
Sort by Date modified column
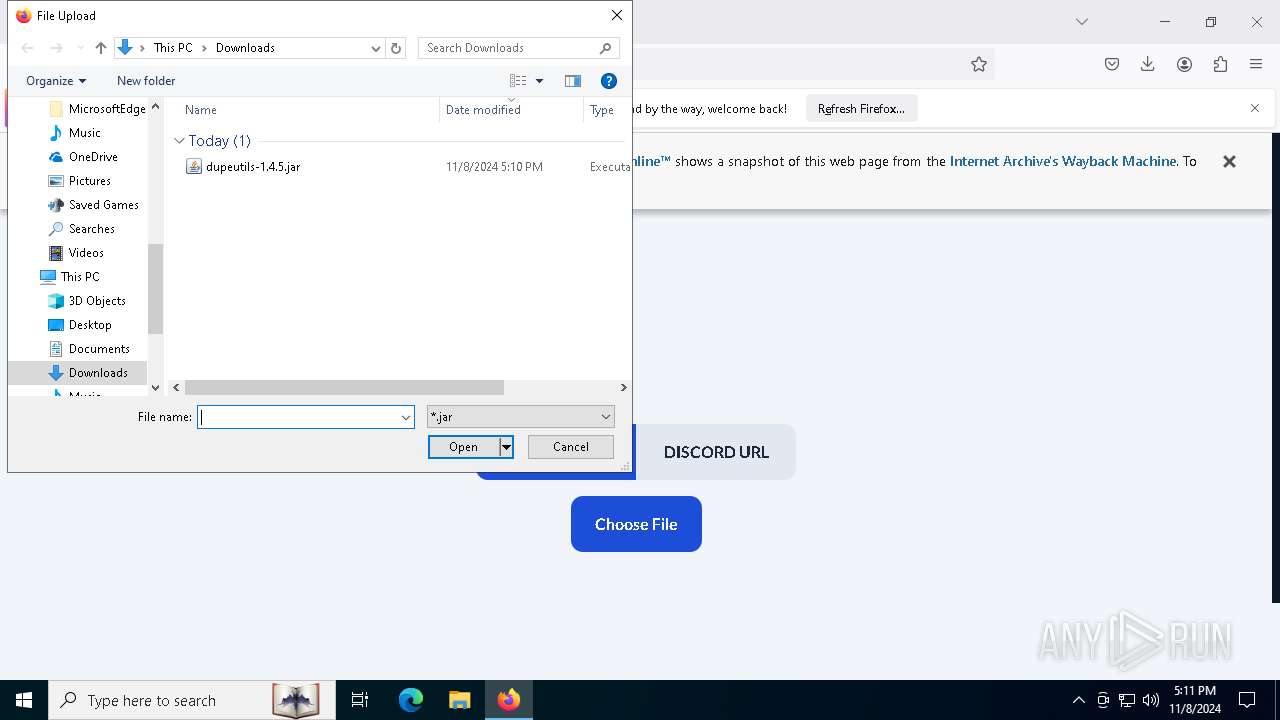click(483, 110)
